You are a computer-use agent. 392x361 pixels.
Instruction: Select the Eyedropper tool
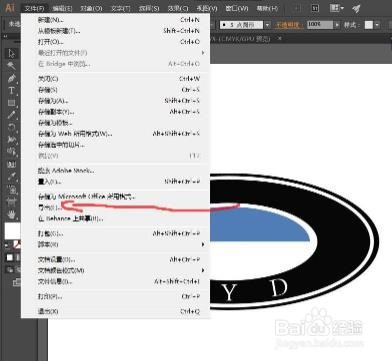[12, 177]
